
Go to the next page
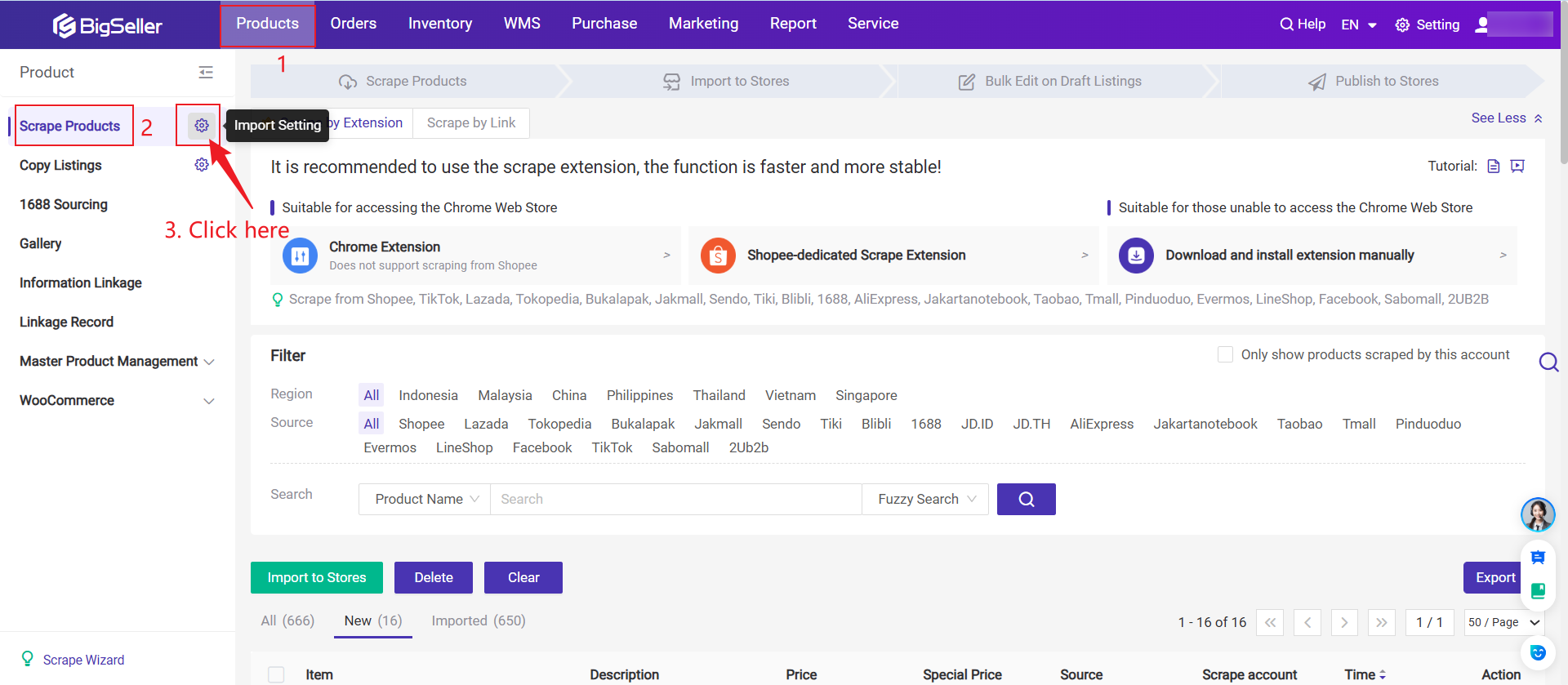coord(1344,622)
